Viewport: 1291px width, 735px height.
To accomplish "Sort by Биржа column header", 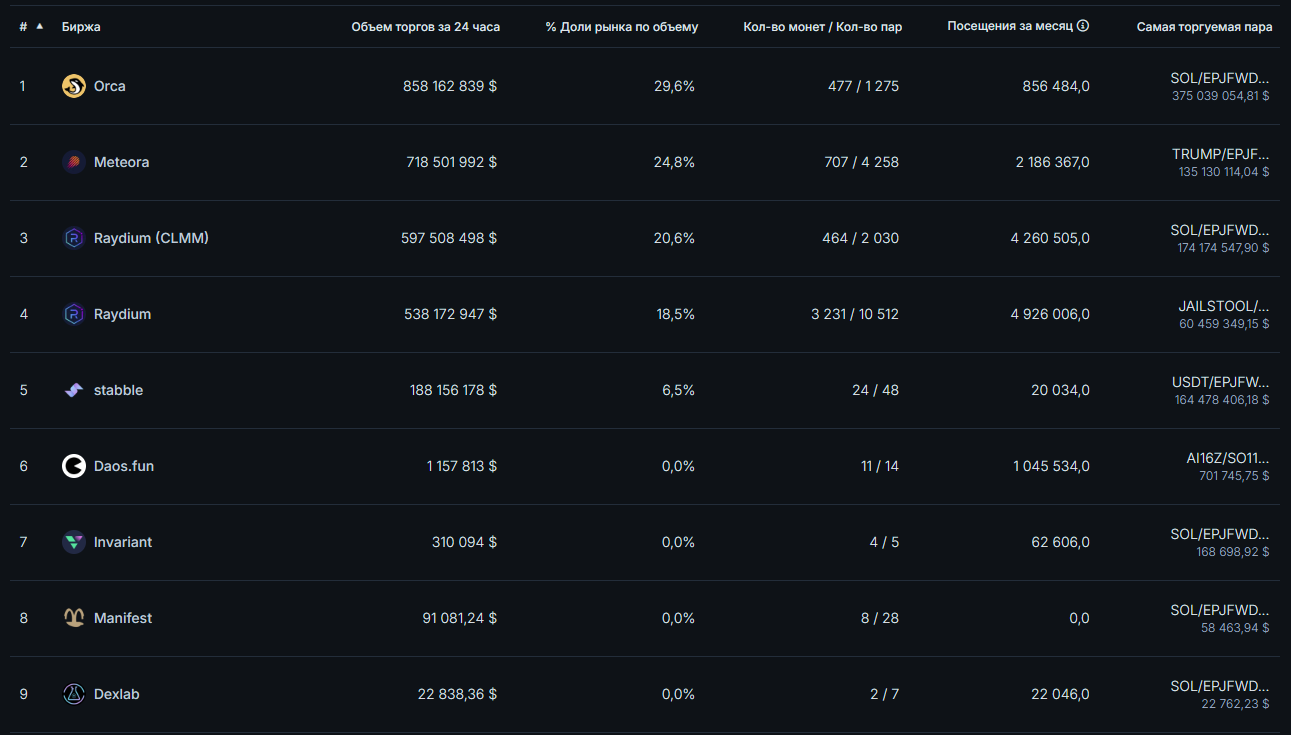I will [81, 27].
